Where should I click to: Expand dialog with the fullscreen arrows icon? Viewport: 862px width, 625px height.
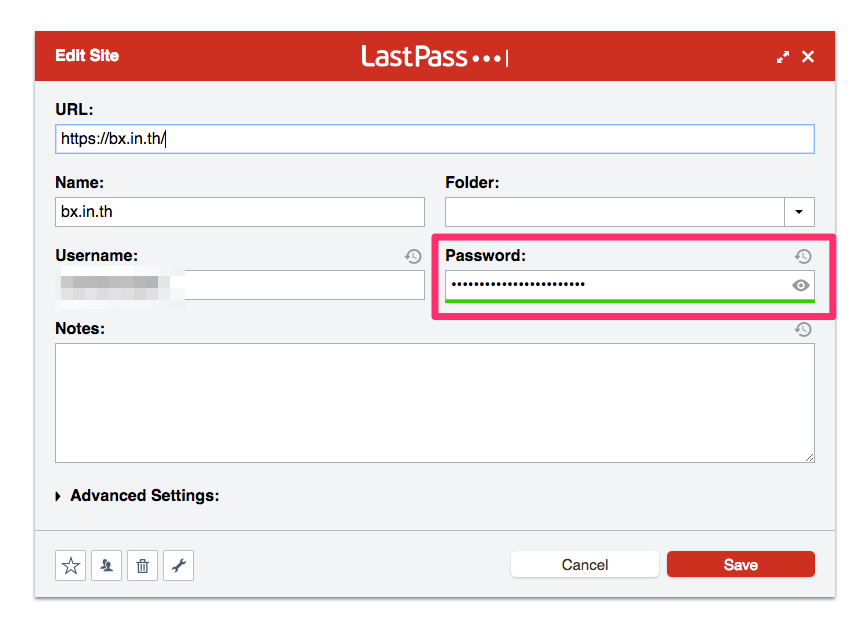783,57
